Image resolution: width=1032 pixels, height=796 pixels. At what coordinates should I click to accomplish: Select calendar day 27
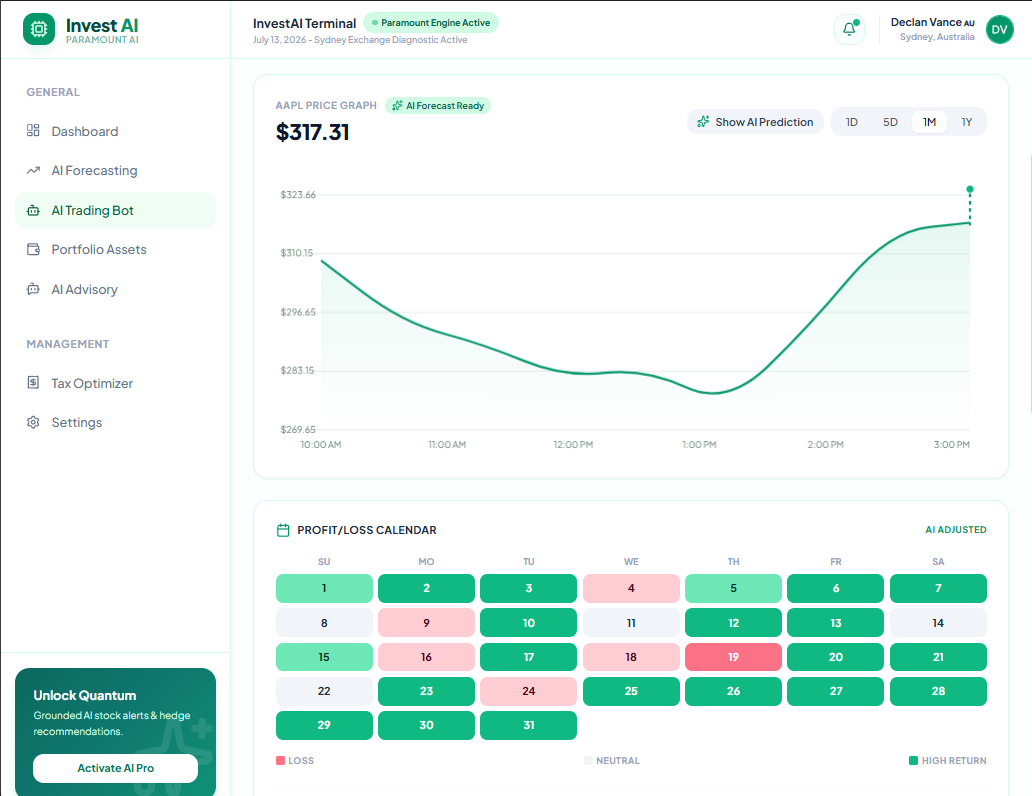[x=835, y=691]
